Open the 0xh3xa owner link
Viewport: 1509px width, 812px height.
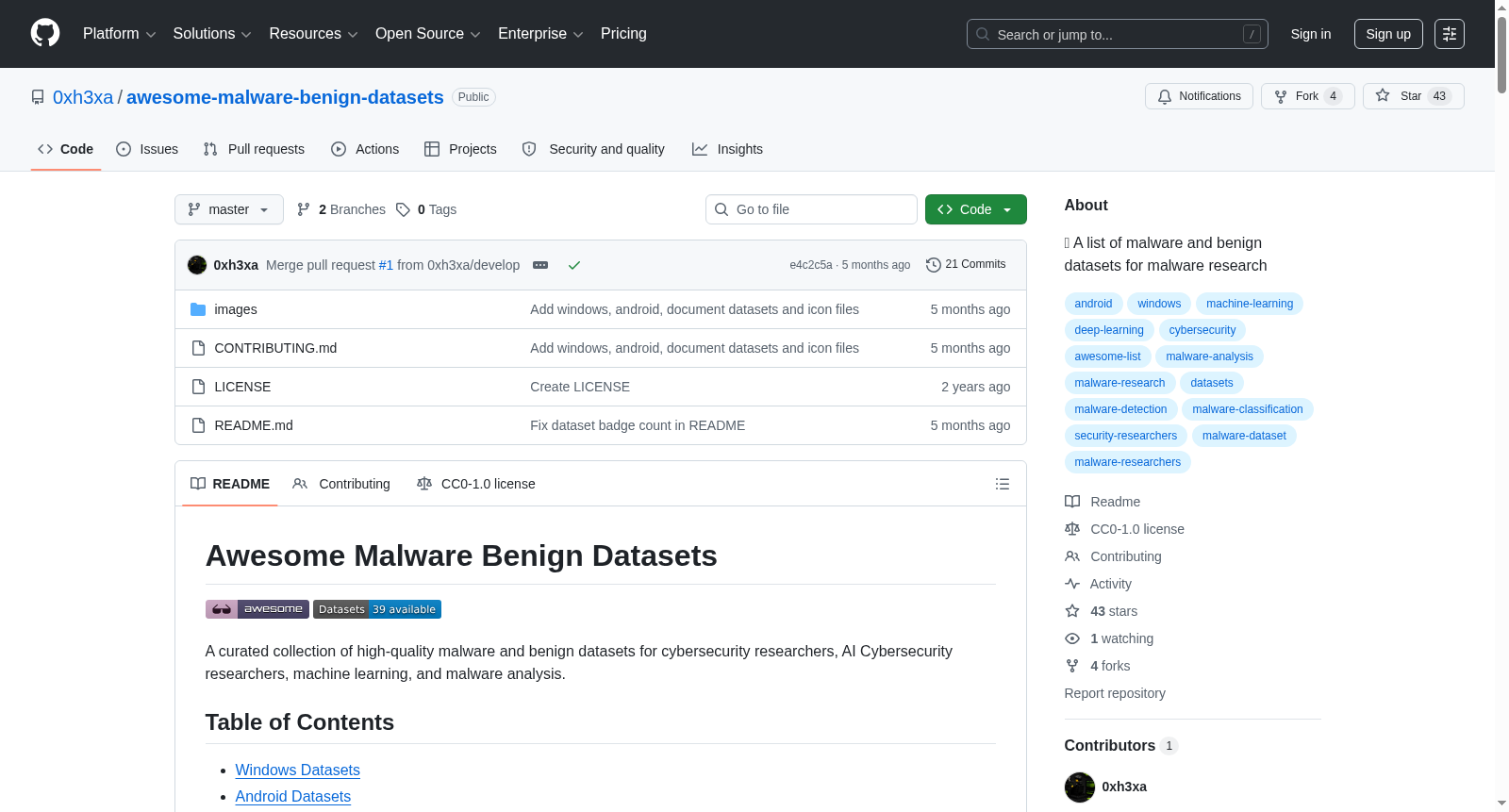point(83,97)
